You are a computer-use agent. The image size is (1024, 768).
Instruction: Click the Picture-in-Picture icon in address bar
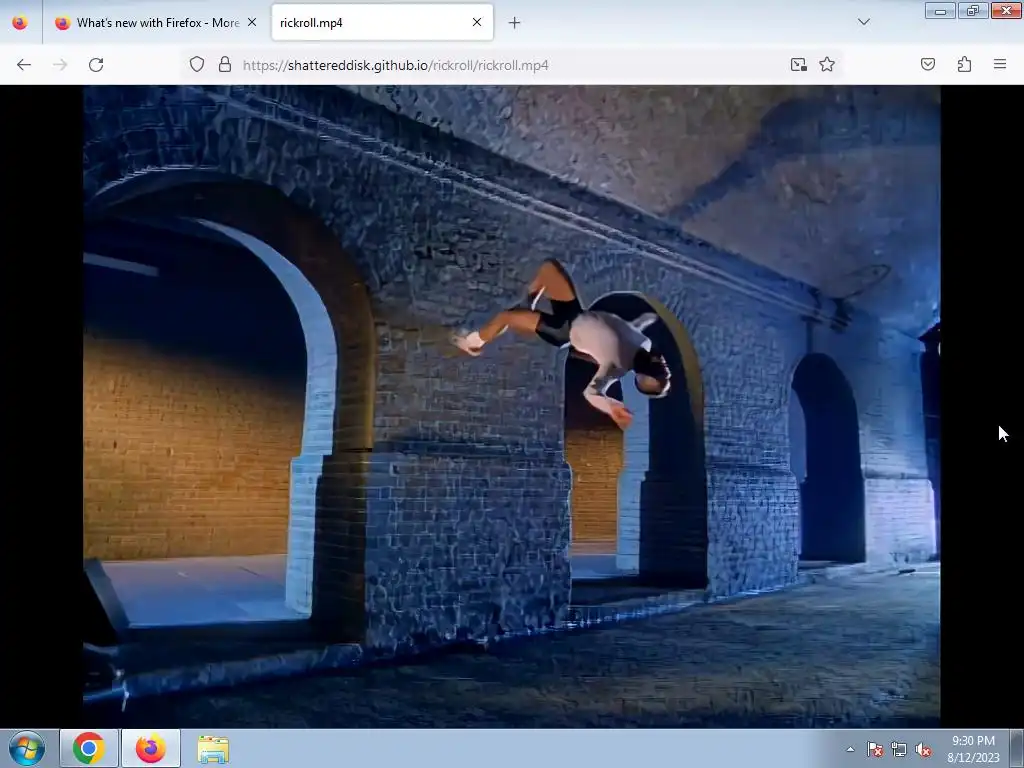pyautogui.click(x=798, y=64)
